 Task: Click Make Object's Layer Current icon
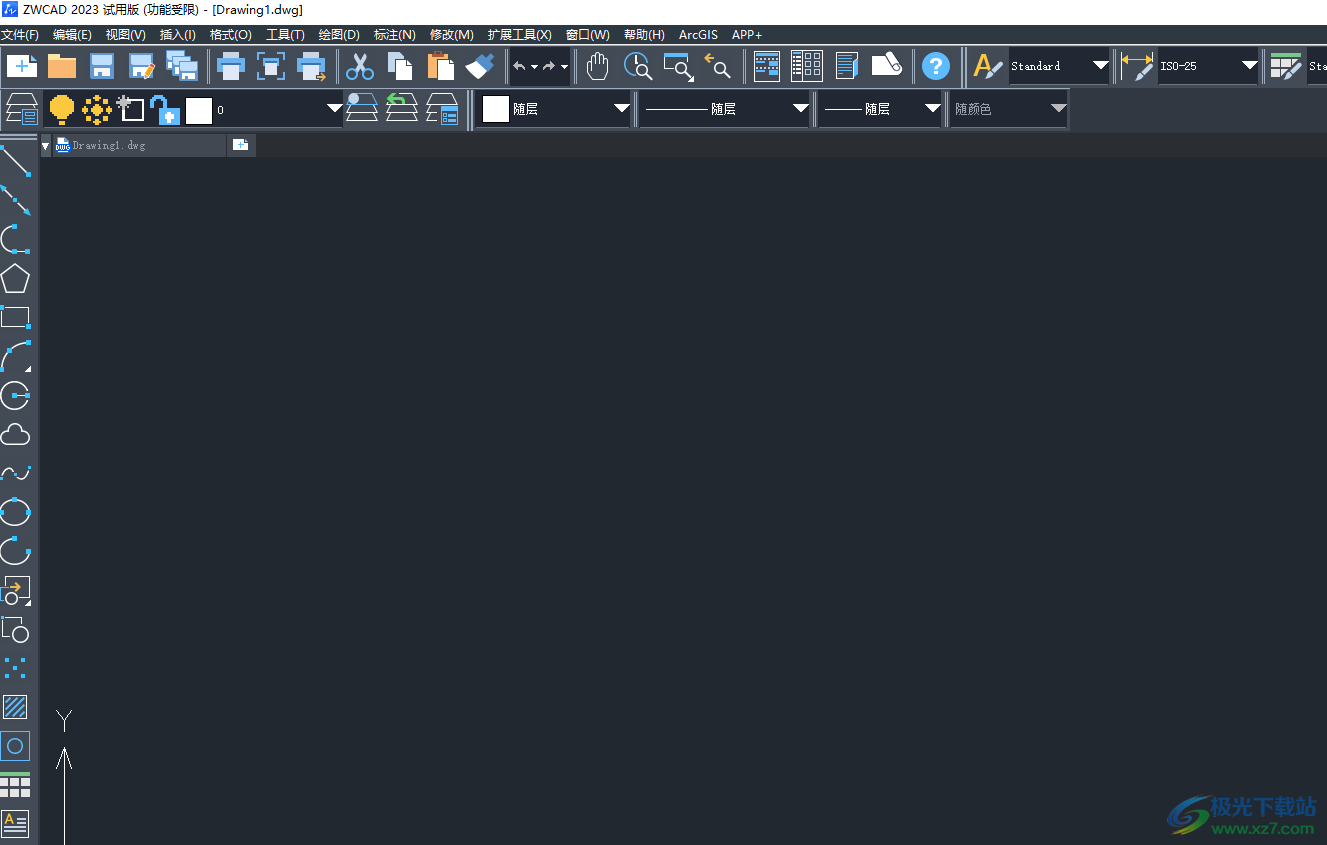coord(362,108)
